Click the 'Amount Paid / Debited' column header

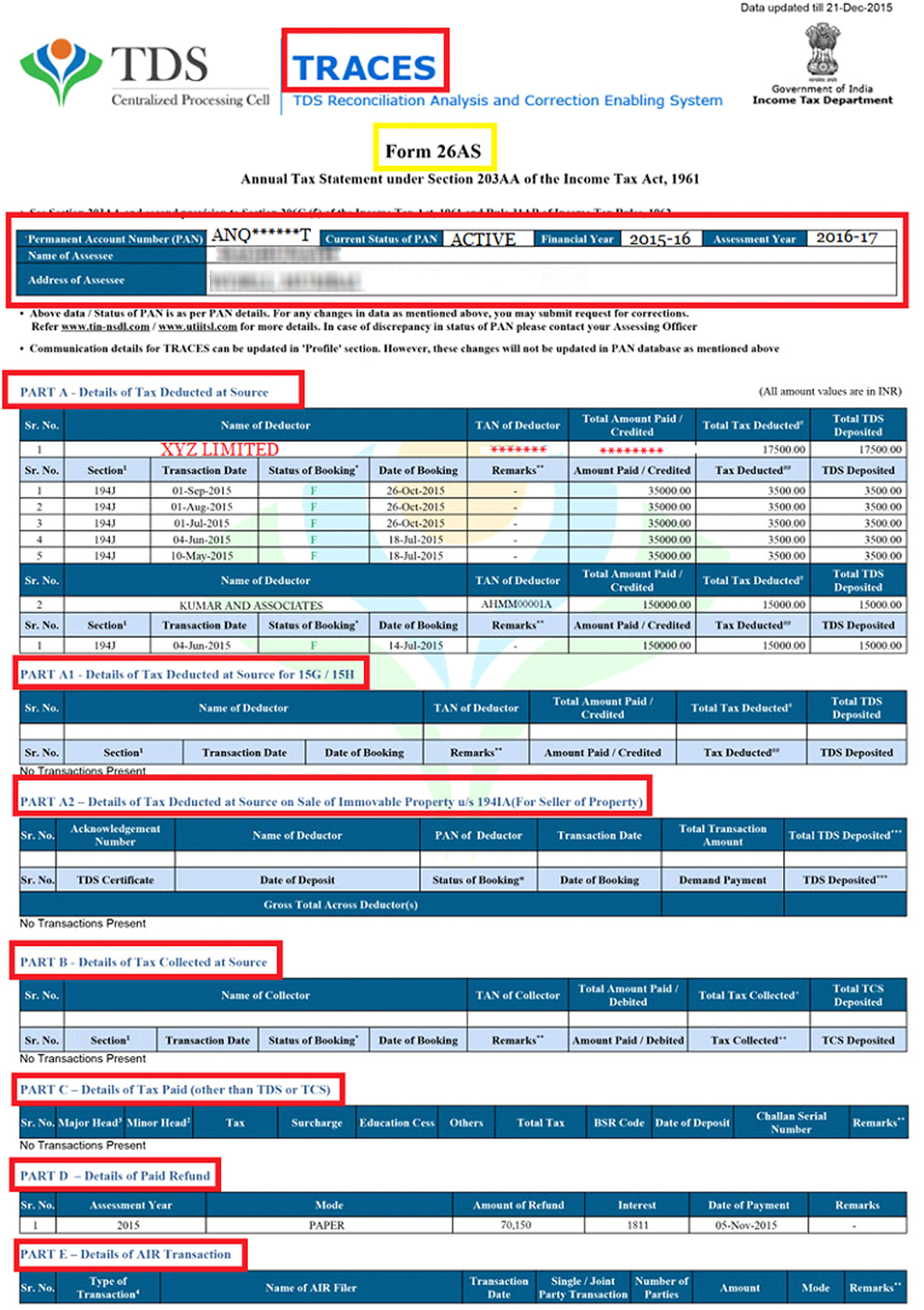tap(628, 1040)
